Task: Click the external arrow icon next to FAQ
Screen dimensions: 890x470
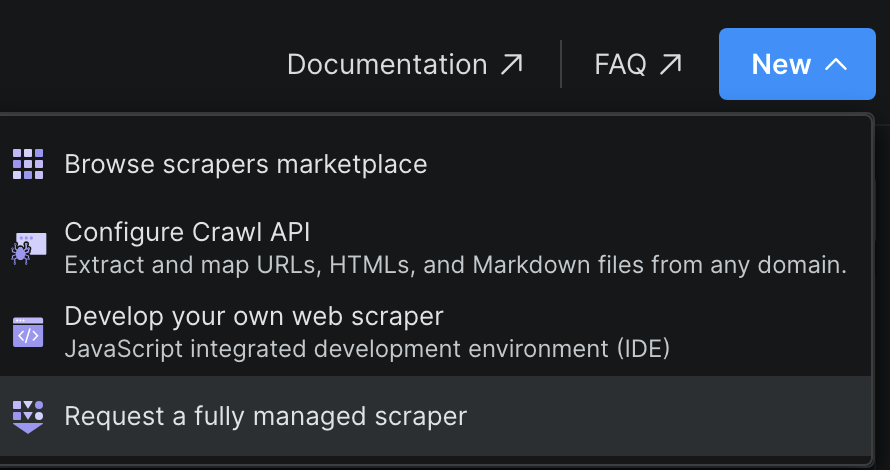Action: tap(670, 65)
